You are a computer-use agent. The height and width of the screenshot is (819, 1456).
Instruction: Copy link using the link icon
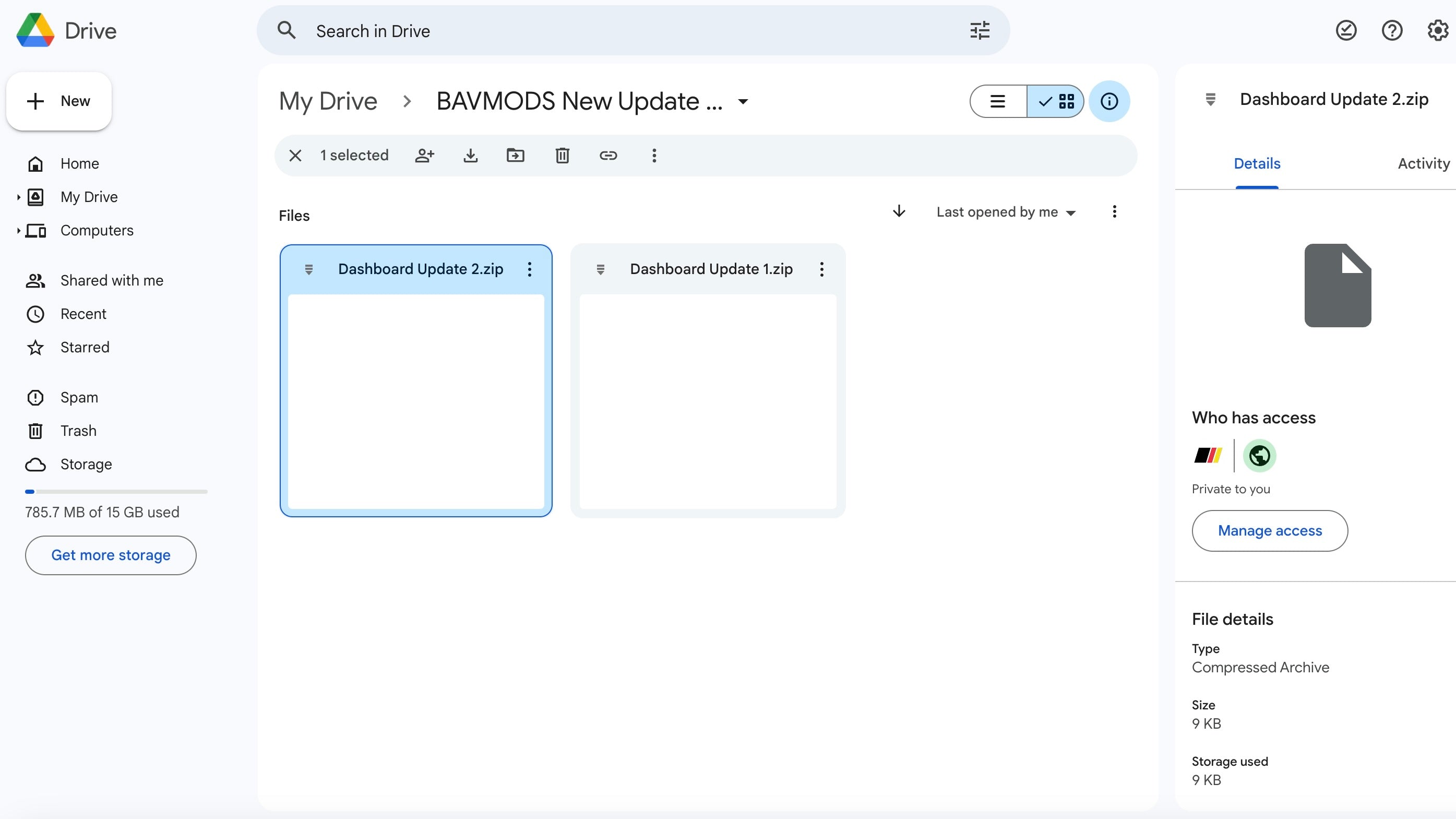(x=608, y=156)
